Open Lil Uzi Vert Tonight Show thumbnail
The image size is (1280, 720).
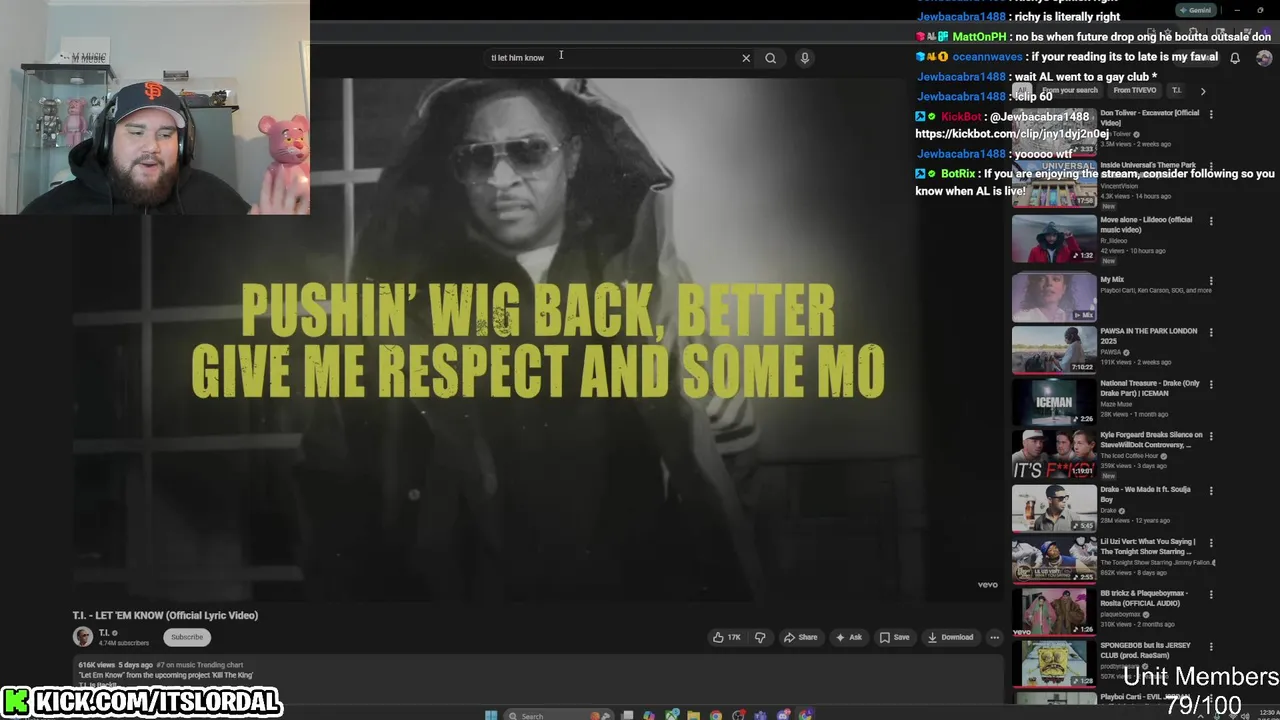pos(1054,559)
